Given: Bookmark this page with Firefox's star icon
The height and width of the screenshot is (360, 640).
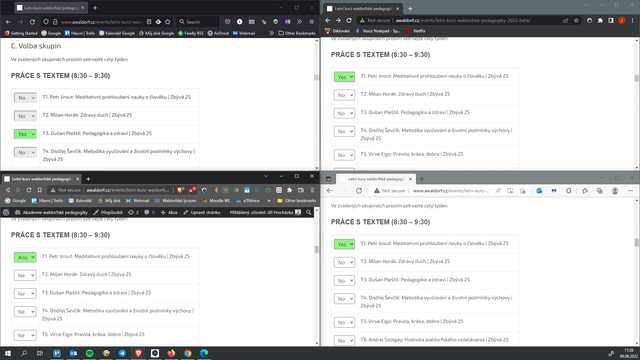Looking at the screenshot, I should click(168, 22).
